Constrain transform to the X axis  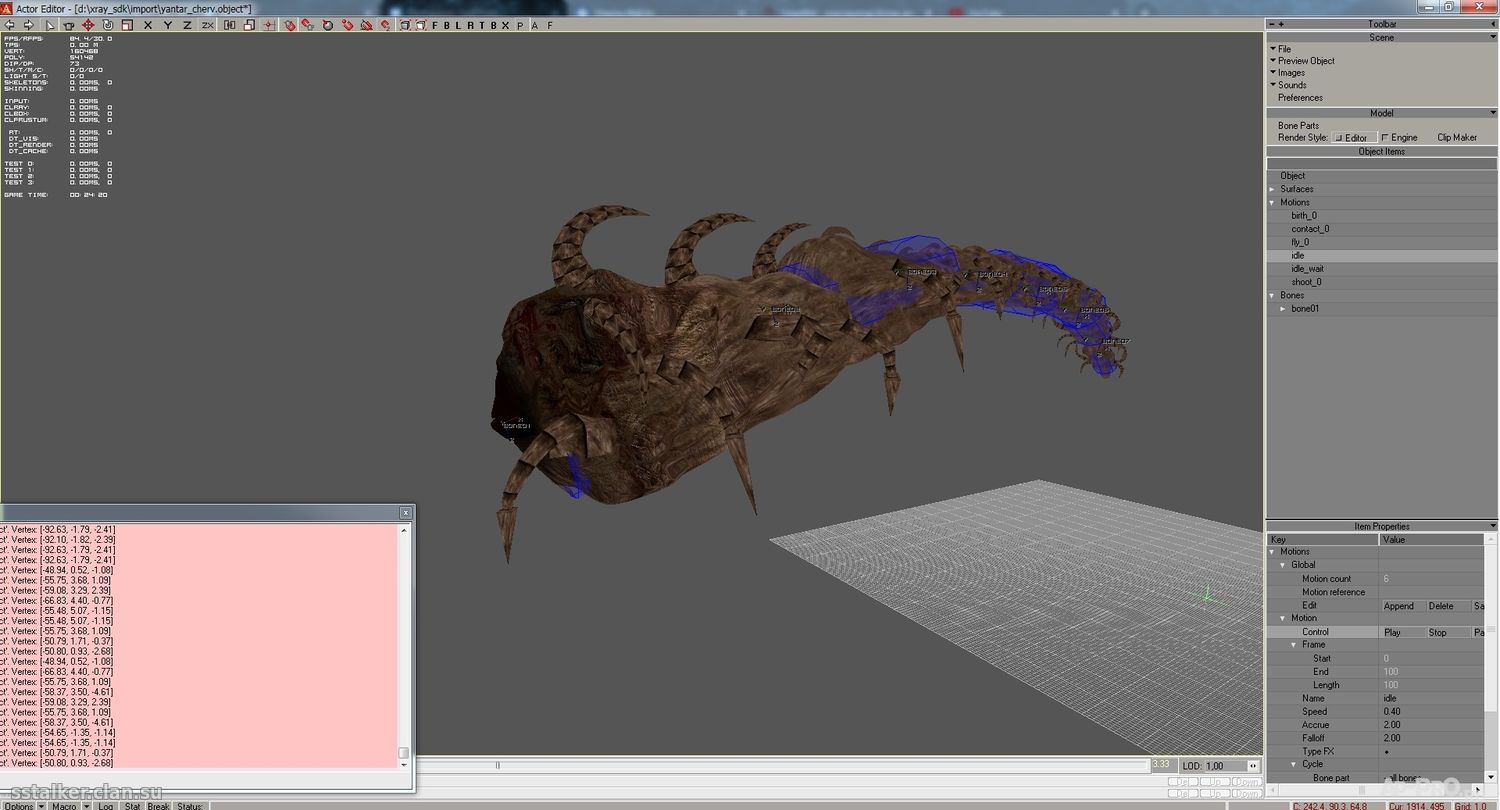point(148,24)
